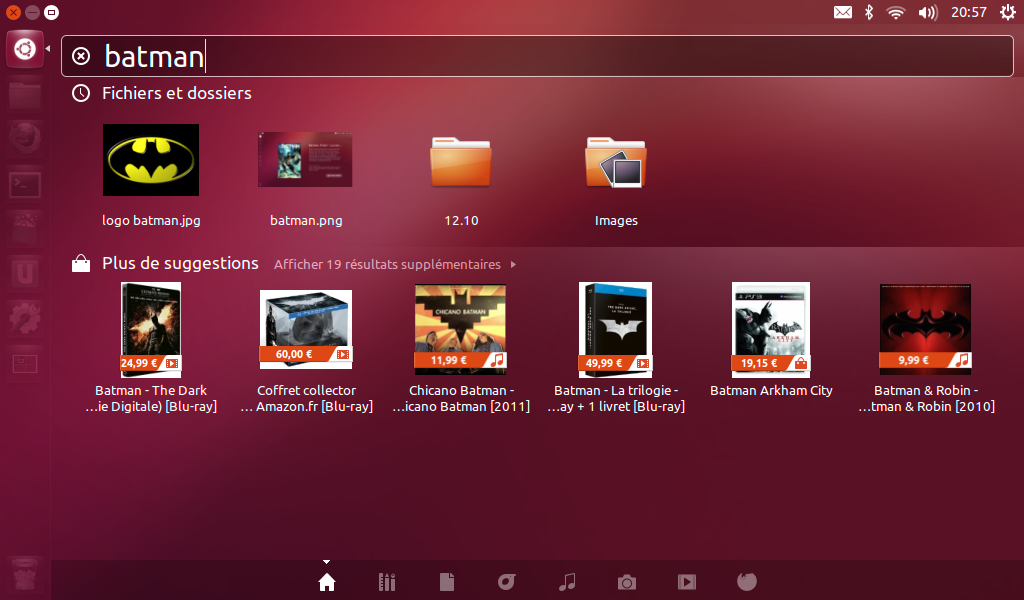The height and width of the screenshot is (600, 1024).
Task: Switch to the Files lens
Action: pos(447,582)
